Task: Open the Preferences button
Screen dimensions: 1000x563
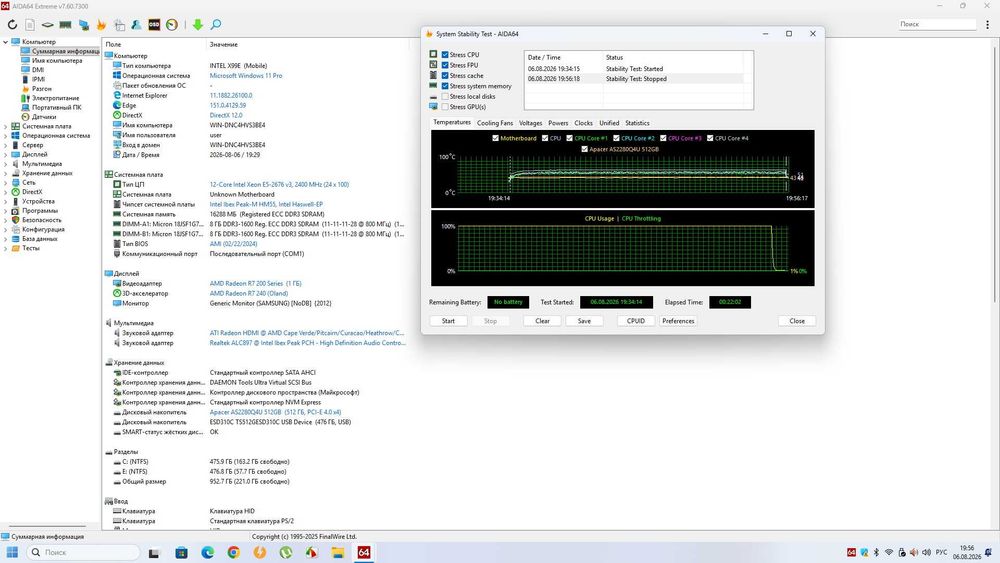Action: pyautogui.click(x=678, y=321)
